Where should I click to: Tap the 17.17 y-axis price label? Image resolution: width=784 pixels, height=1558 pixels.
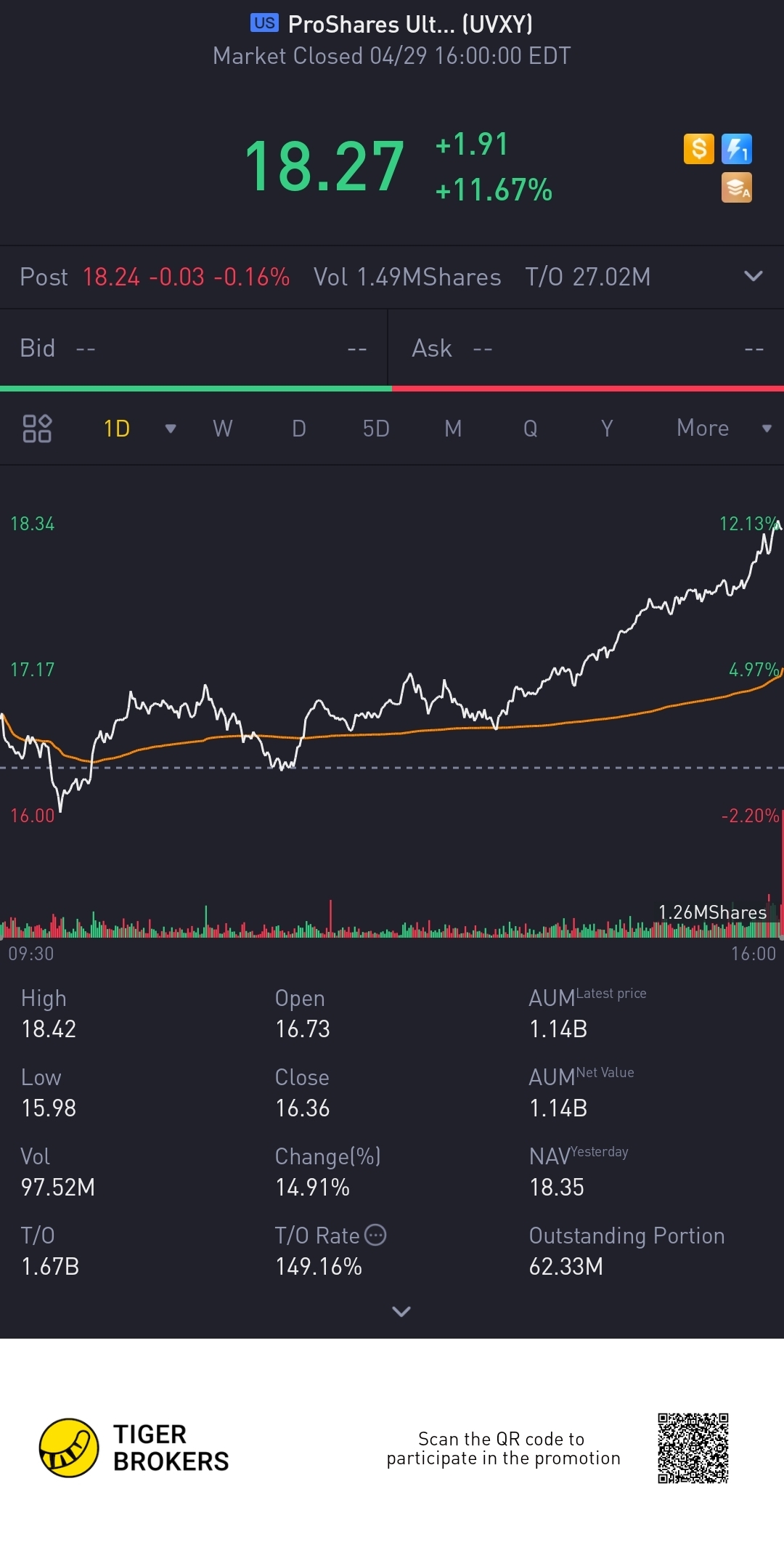point(33,670)
